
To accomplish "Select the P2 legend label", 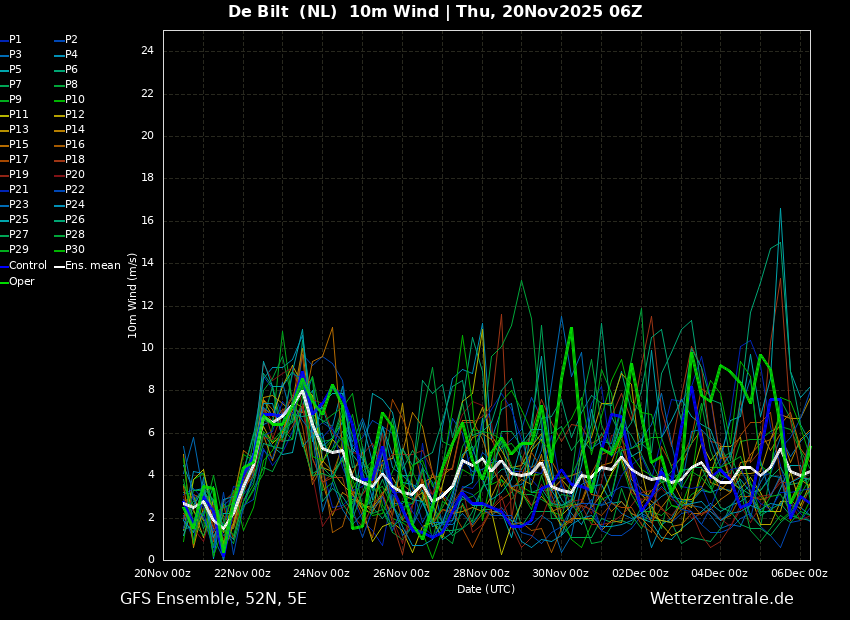I will [x=67, y=40].
